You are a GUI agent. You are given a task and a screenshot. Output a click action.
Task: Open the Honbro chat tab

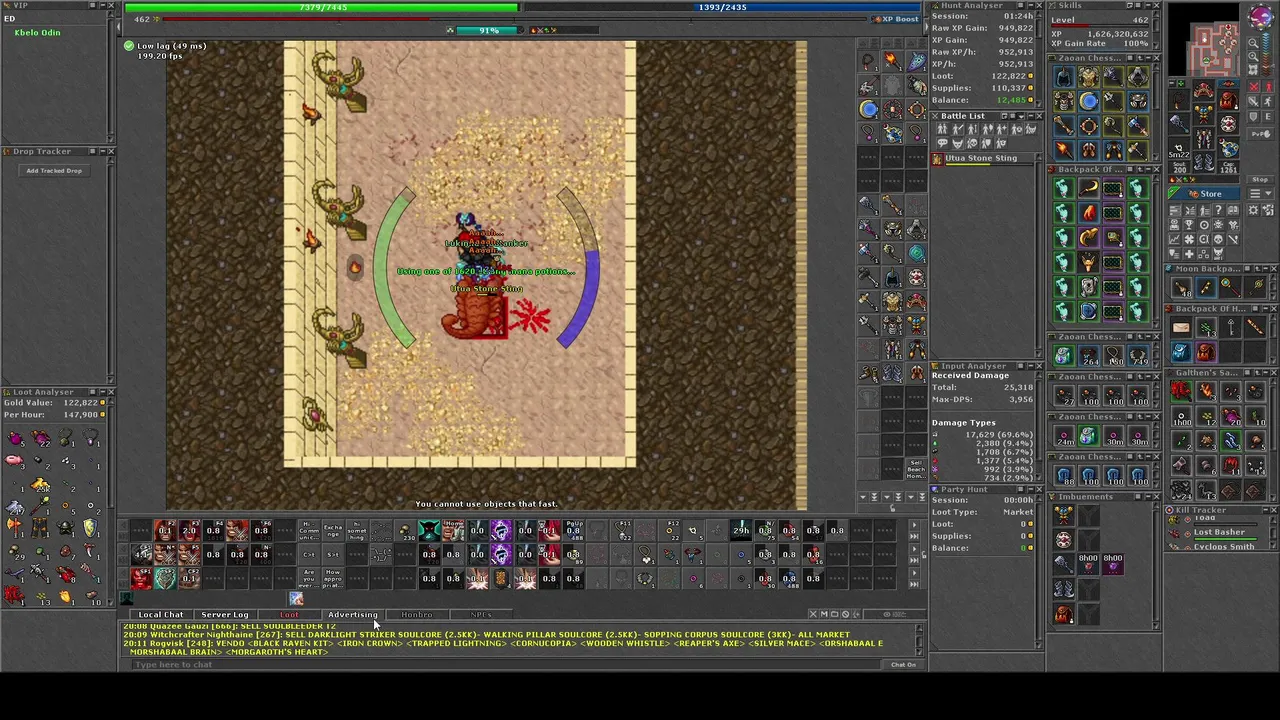point(417,614)
